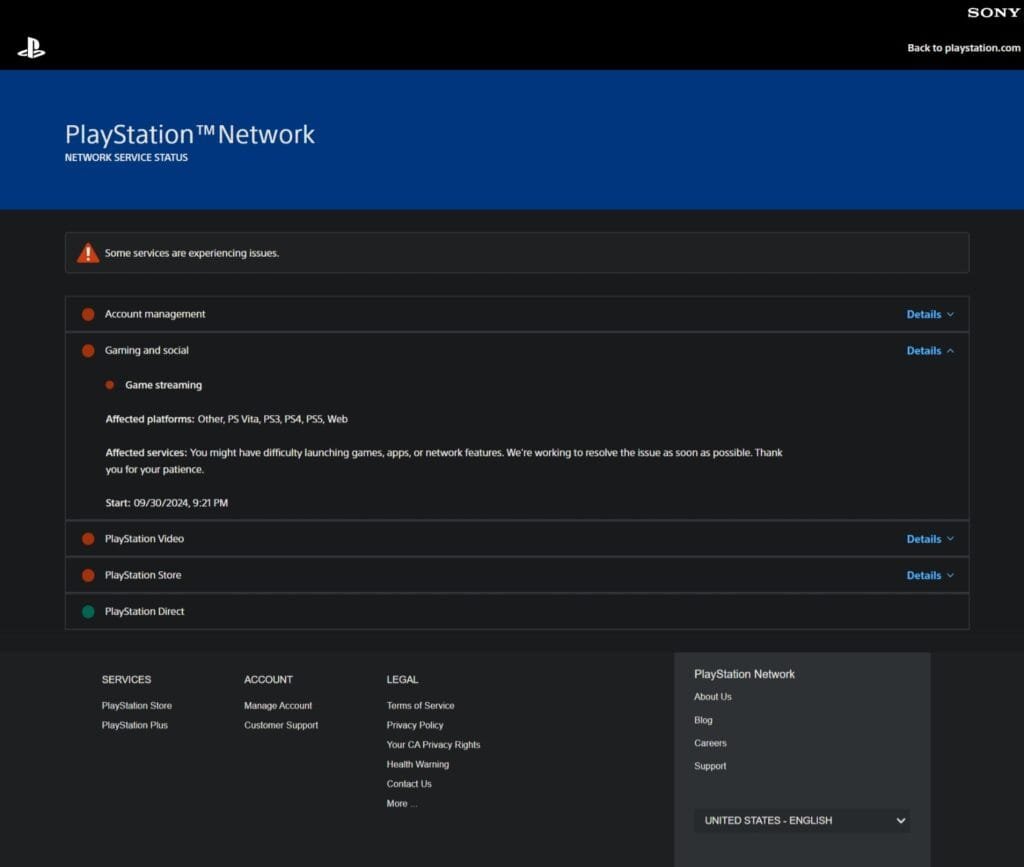This screenshot has height=867, width=1024.
Task: Open Contact Us link
Action: (409, 784)
